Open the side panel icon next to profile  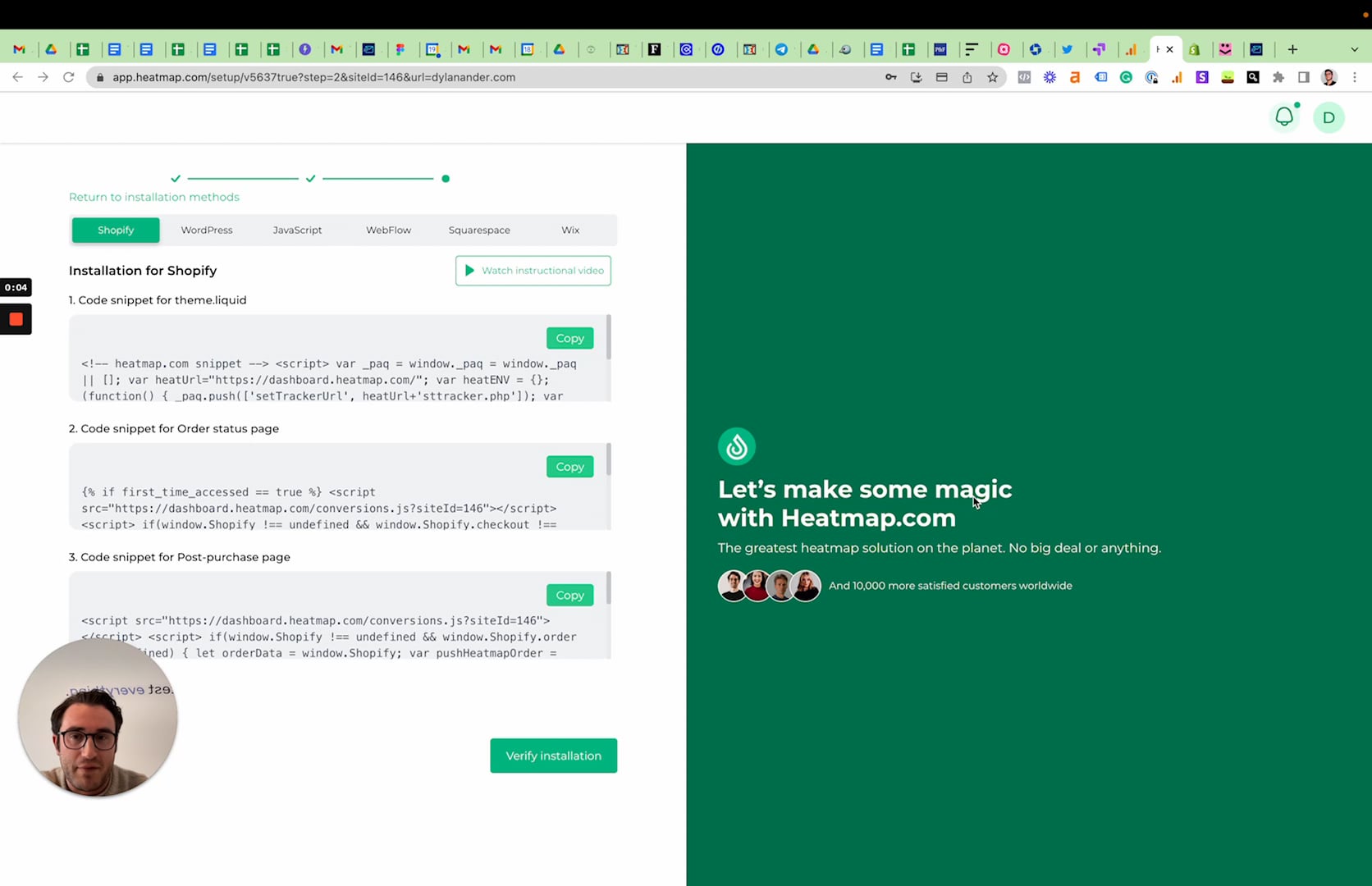tap(1303, 77)
